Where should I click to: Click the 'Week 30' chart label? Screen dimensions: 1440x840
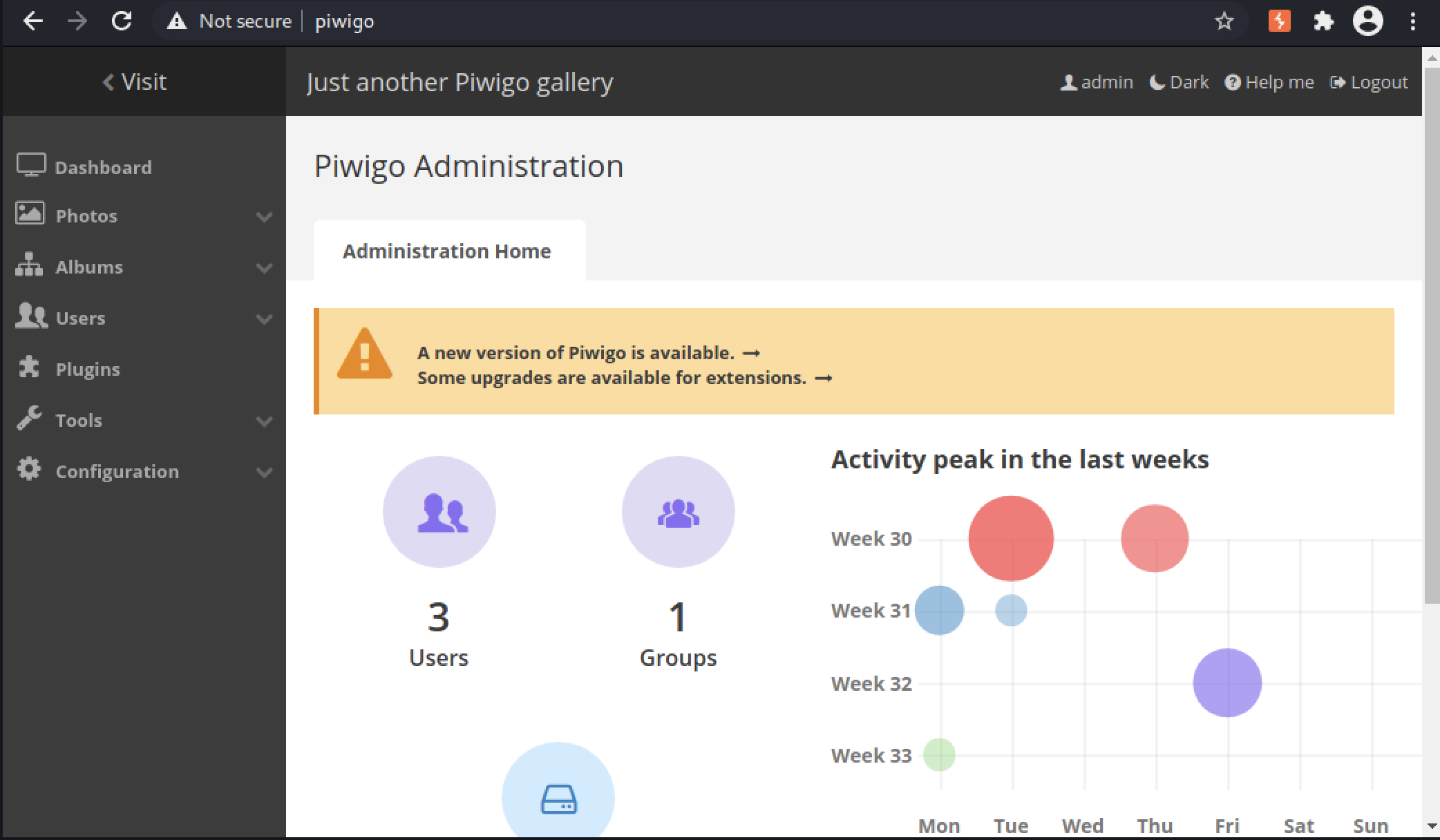[x=871, y=539]
